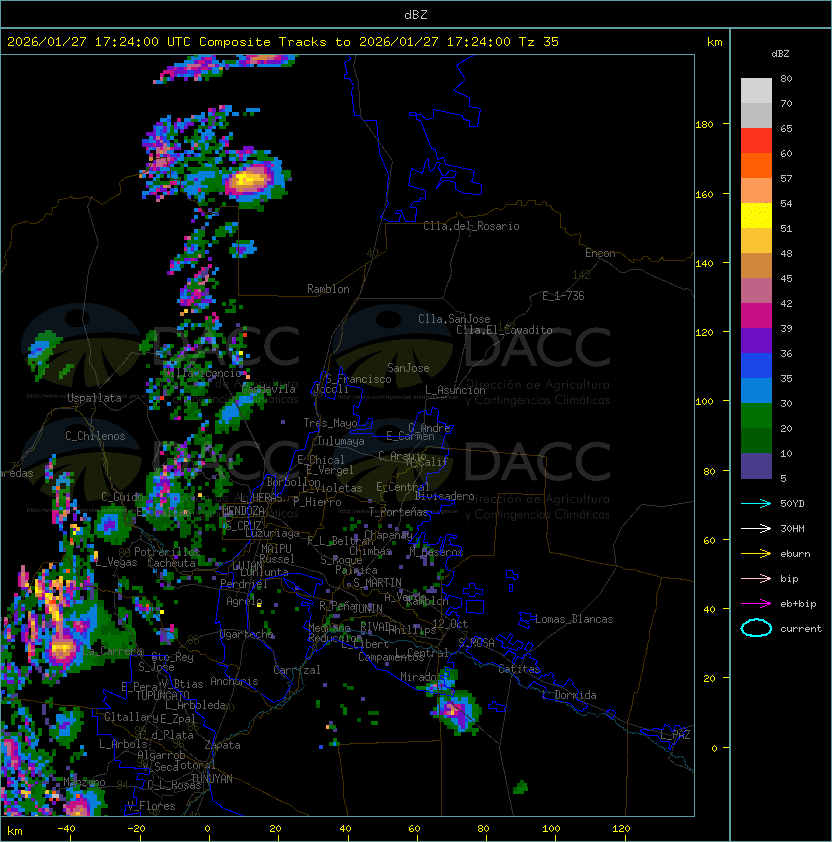
Task: Click the L_Asuncion label
Action: [455, 390]
